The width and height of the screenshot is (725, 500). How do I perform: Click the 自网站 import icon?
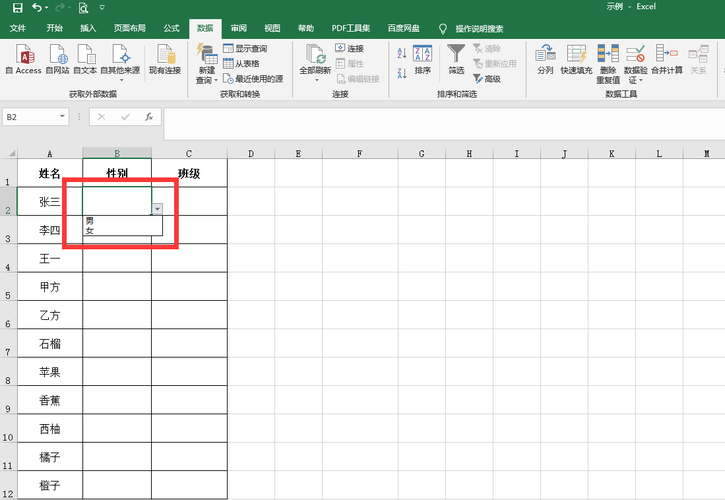click(58, 59)
